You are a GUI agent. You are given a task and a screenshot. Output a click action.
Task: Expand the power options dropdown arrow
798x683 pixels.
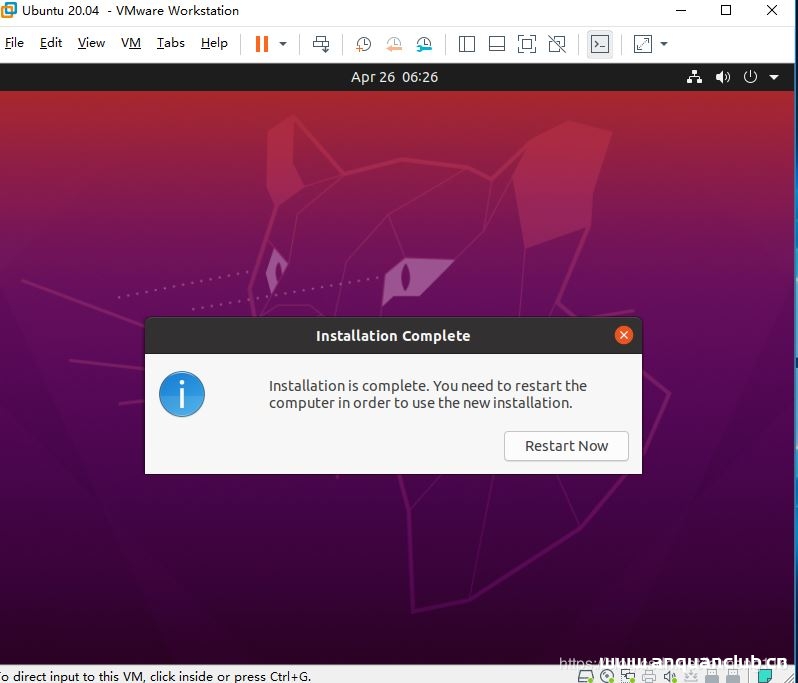click(283, 44)
